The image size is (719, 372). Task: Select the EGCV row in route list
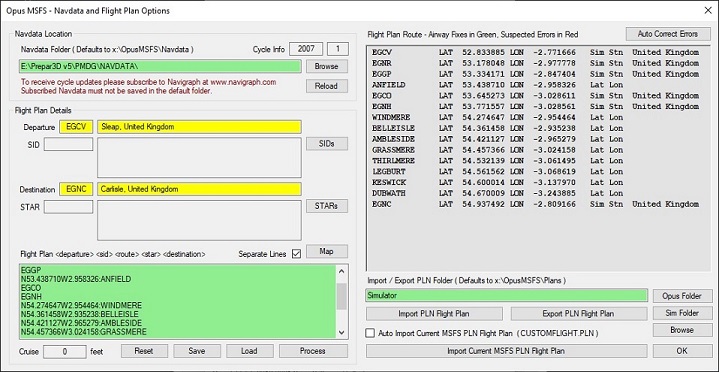click(536, 52)
